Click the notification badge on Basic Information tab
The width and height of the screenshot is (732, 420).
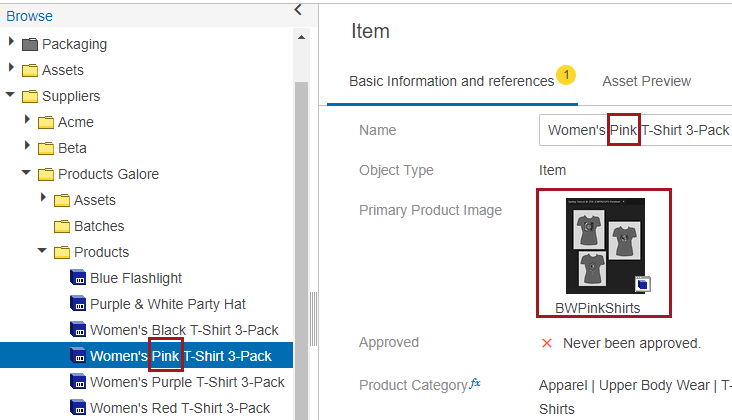566,75
